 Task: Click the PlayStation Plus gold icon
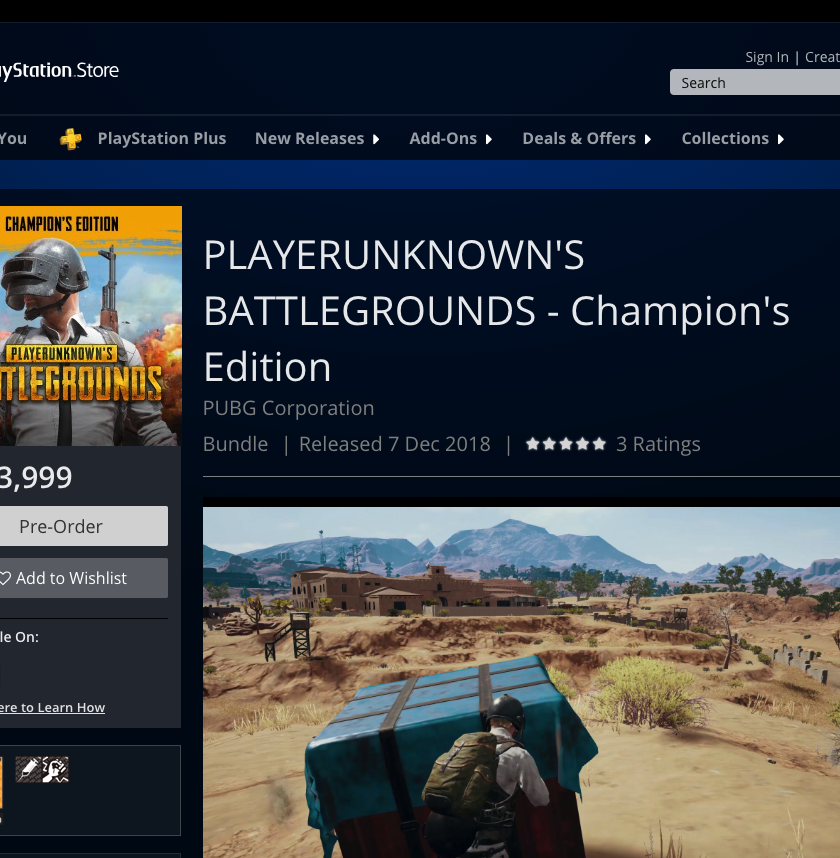tap(70, 139)
